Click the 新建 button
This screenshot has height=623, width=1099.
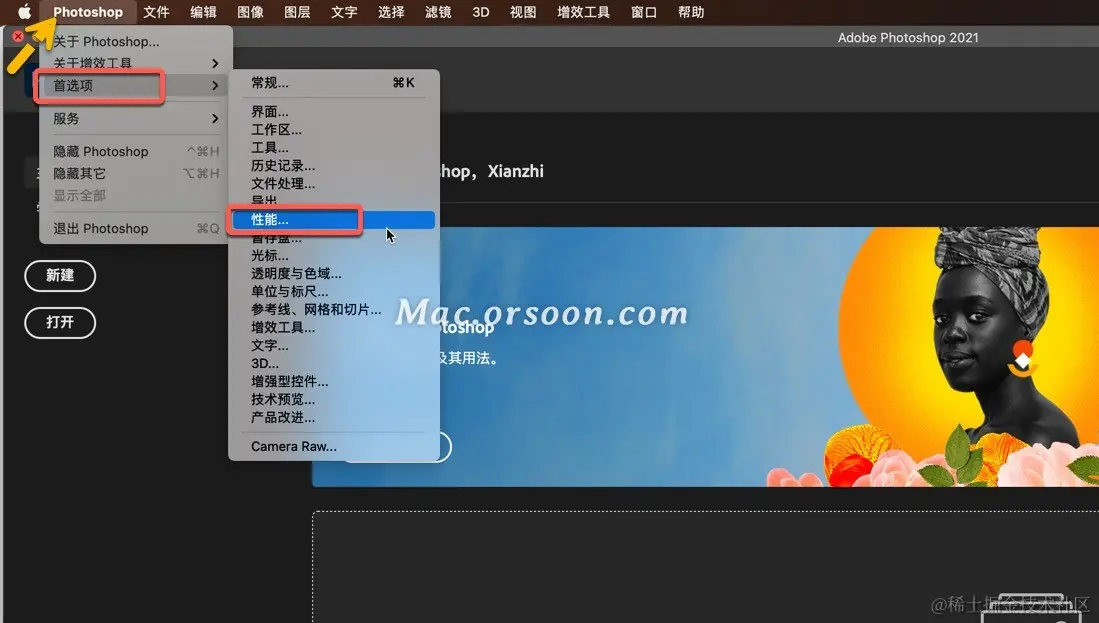60,275
